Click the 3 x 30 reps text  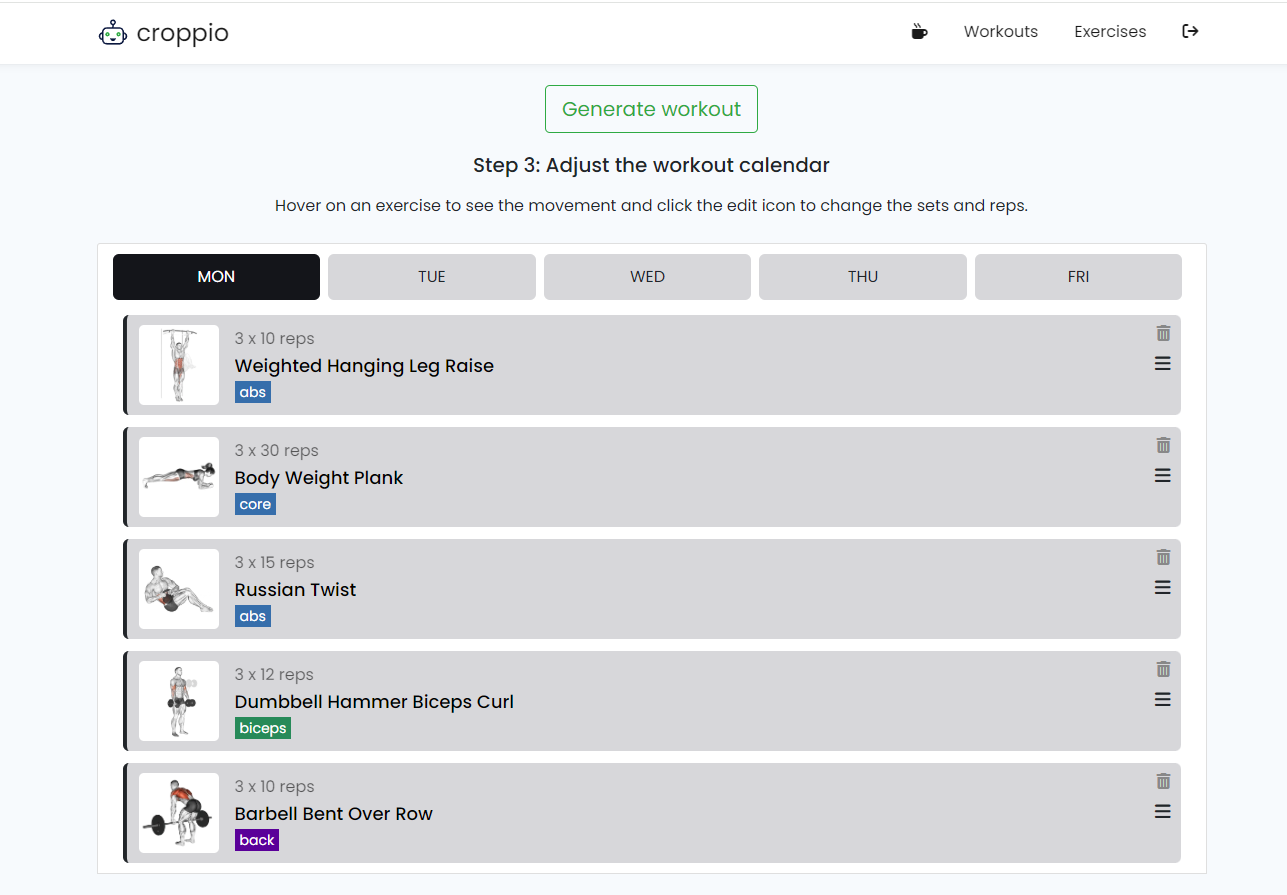click(x=277, y=451)
